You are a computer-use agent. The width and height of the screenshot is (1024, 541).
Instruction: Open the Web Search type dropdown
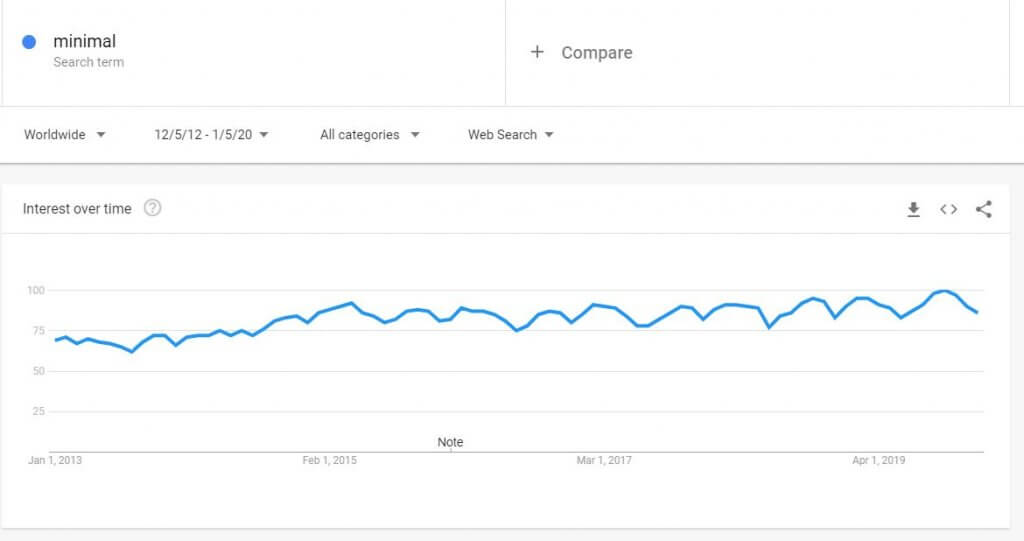[510, 135]
